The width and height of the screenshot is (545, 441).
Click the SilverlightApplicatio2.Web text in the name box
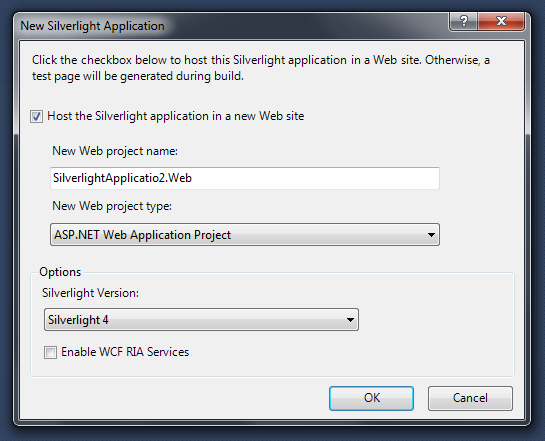122,178
